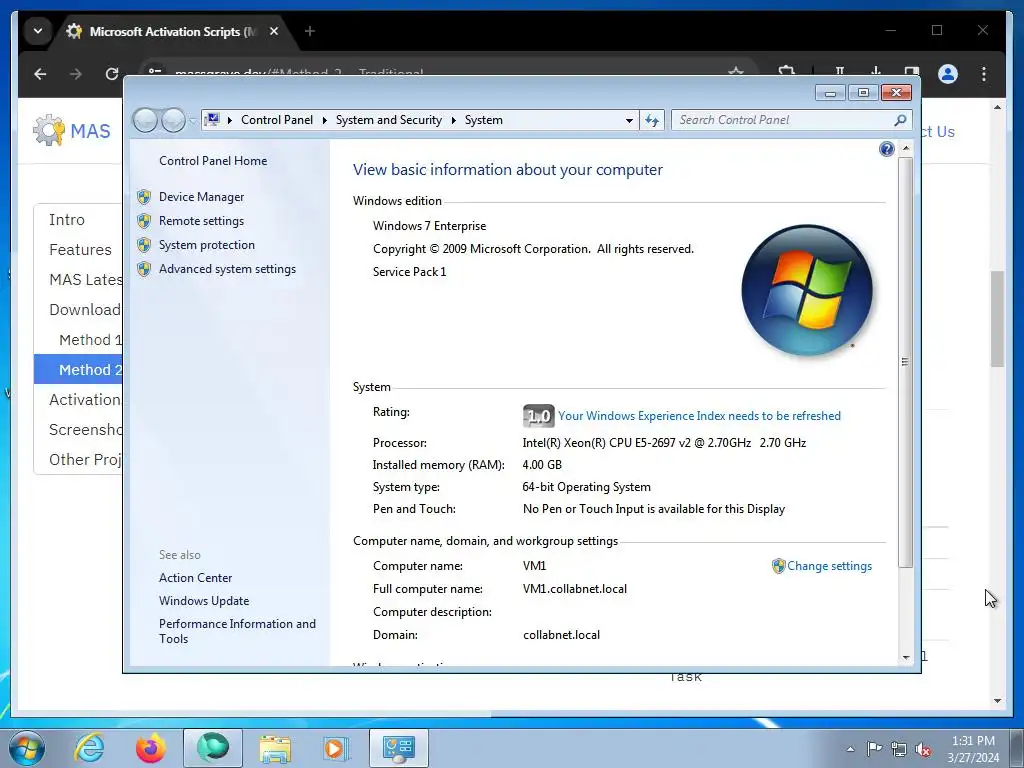
Task: Reload the browser page
Action: (112, 74)
